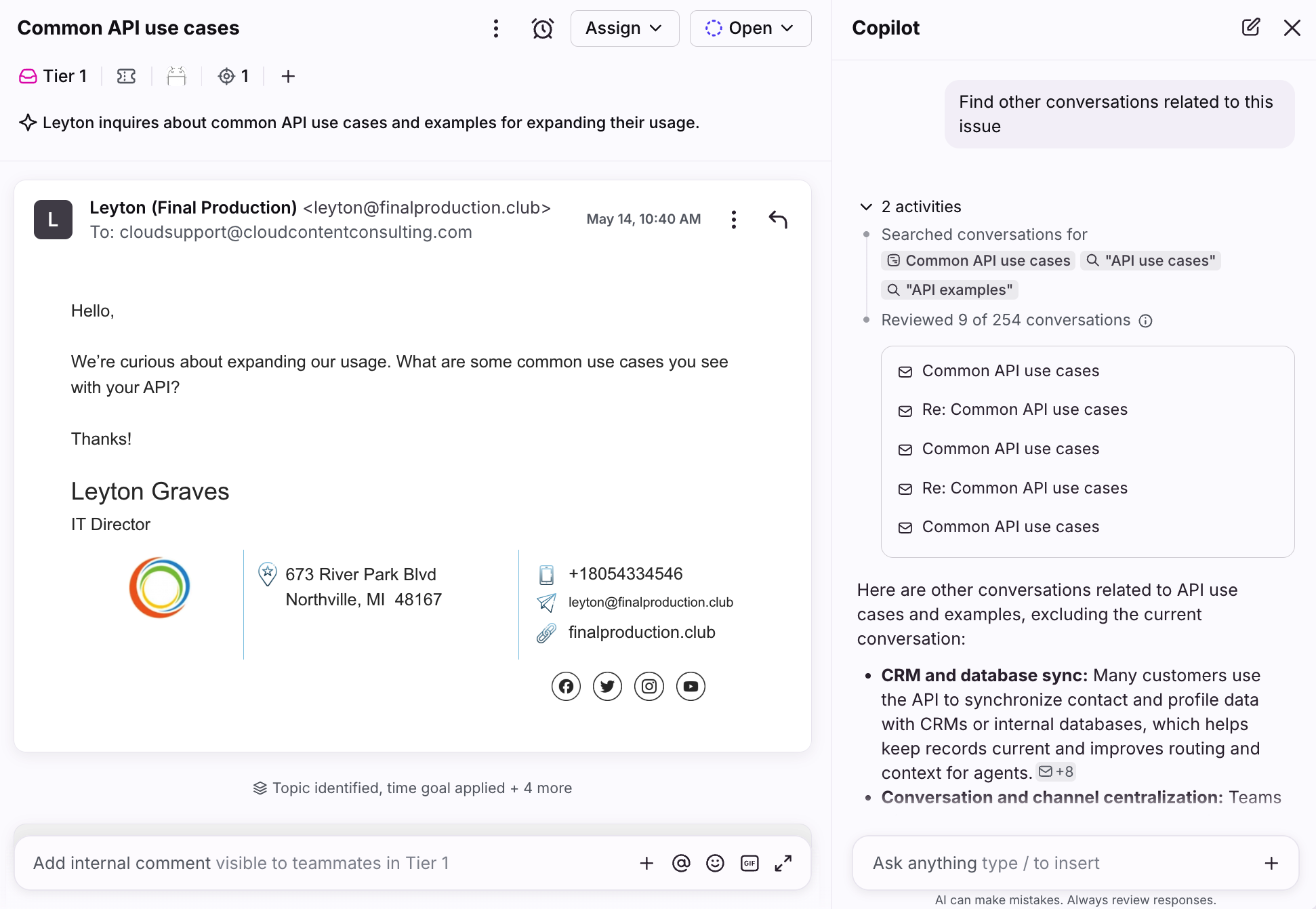Reply to Leyton's email with arrow icon
The width and height of the screenshot is (1316, 909).
(x=778, y=220)
